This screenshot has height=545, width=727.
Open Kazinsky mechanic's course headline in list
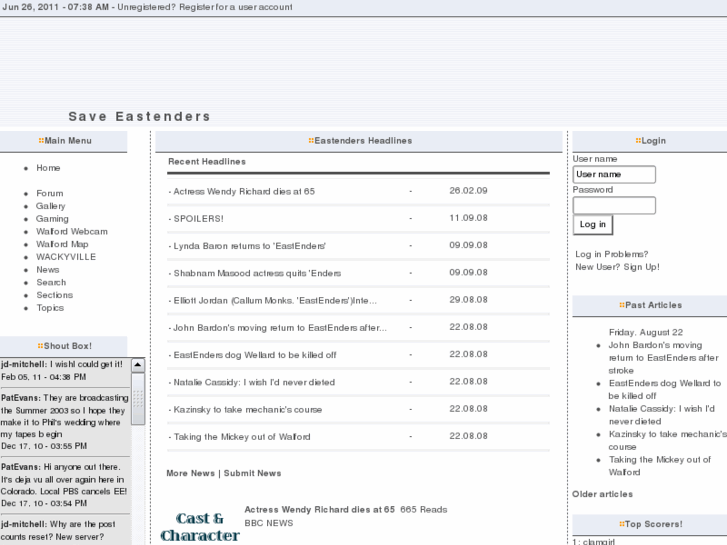click(x=248, y=410)
